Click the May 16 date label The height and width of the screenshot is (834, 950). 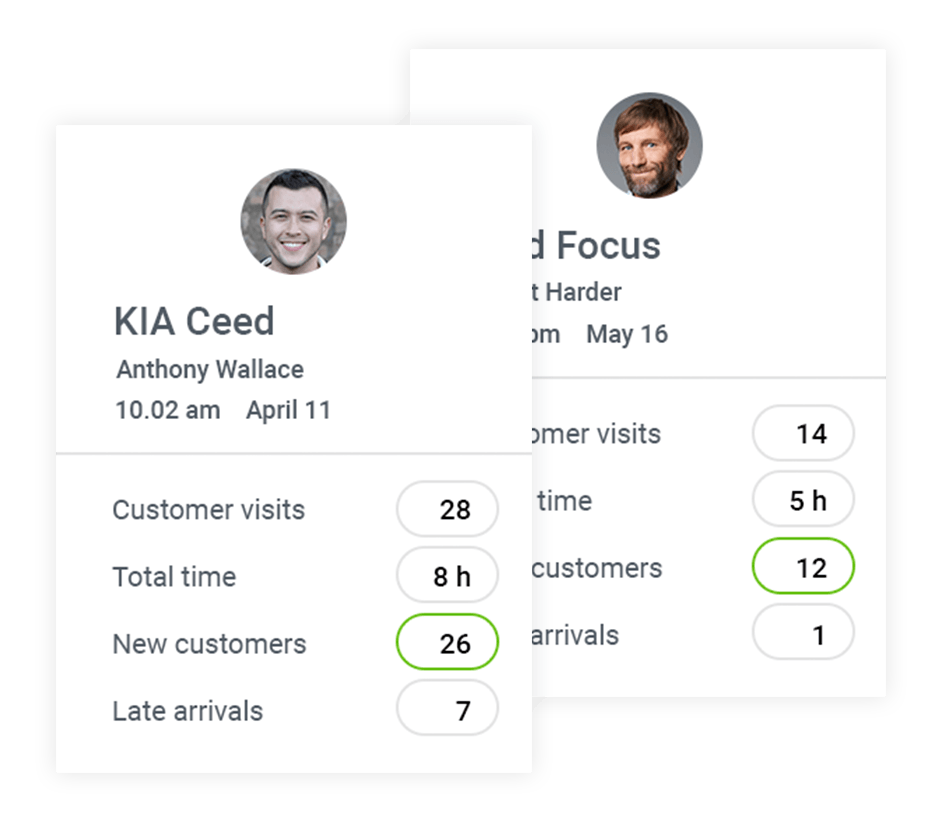(x=627, y=334)
